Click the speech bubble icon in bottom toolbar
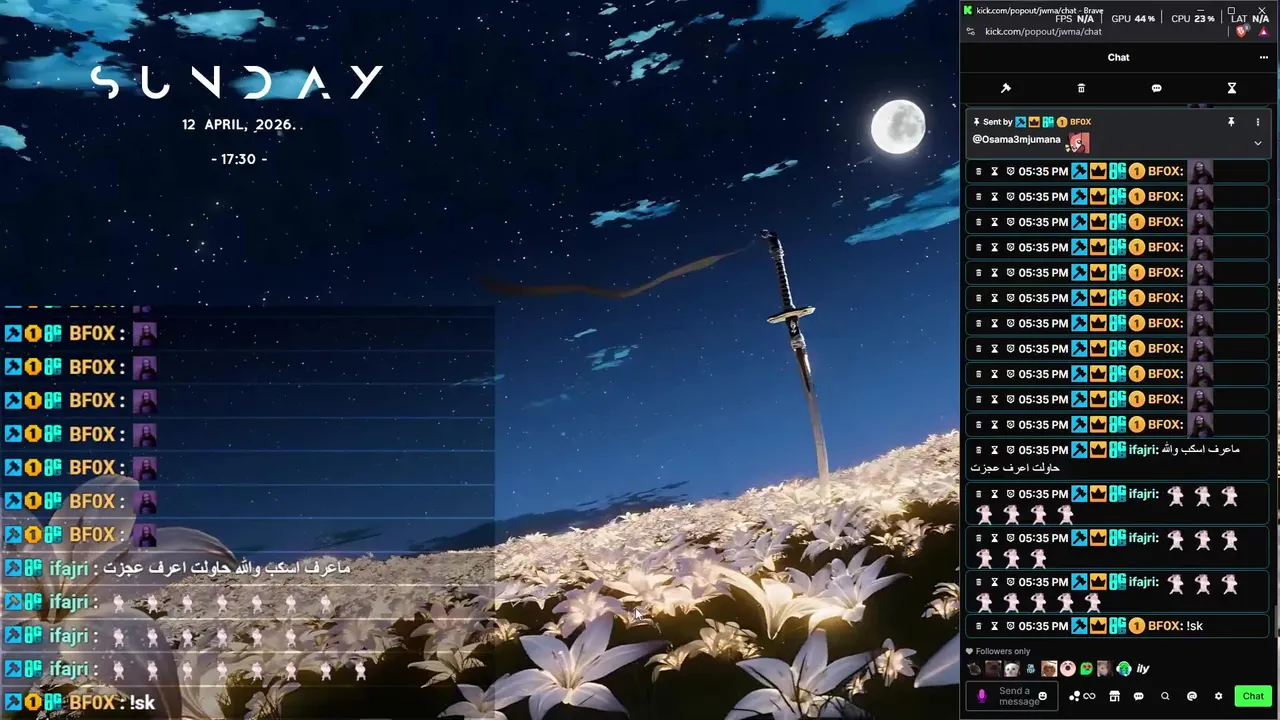Viewport: 1280px width, 720px height. [1138, 696]
